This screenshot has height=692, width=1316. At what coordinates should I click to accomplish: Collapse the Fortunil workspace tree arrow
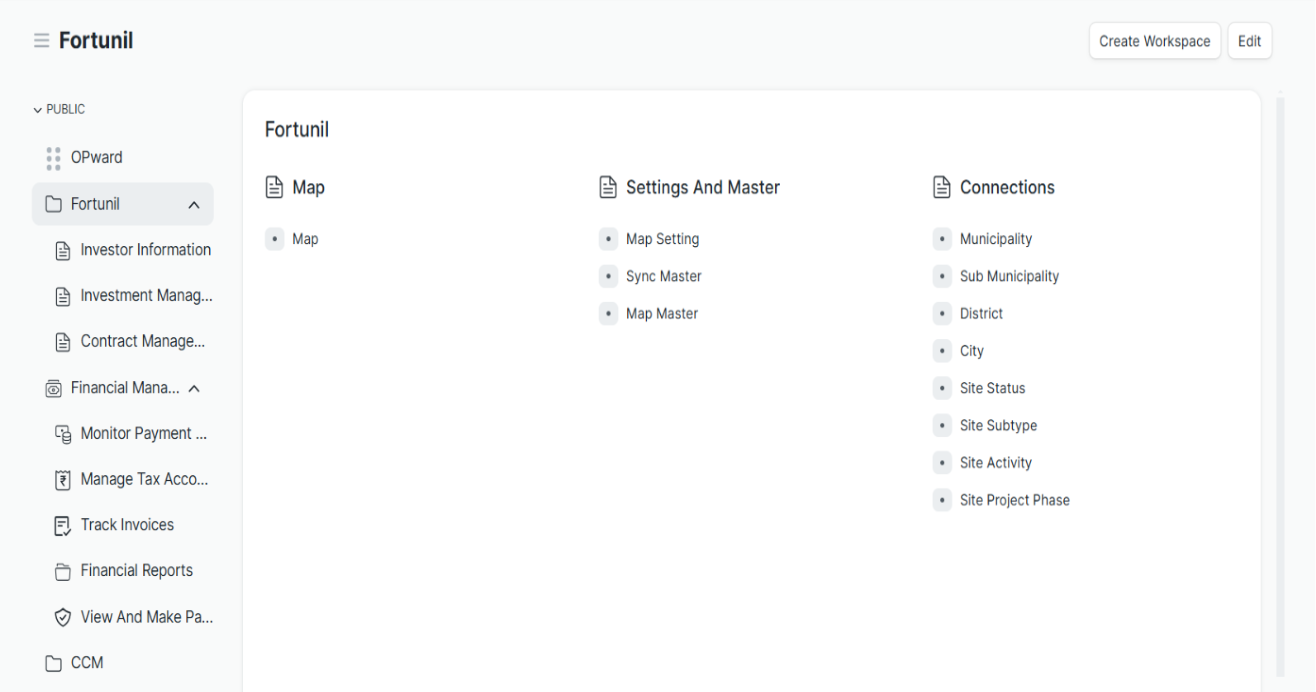[194, 205]
